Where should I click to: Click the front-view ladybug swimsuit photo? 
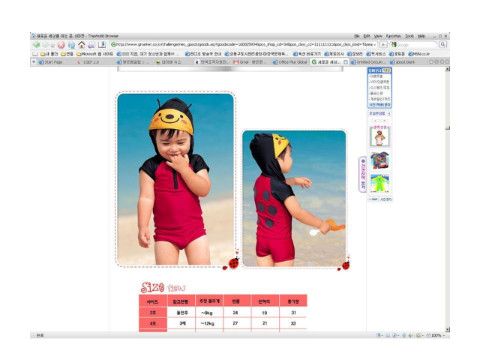click(176, 179)
